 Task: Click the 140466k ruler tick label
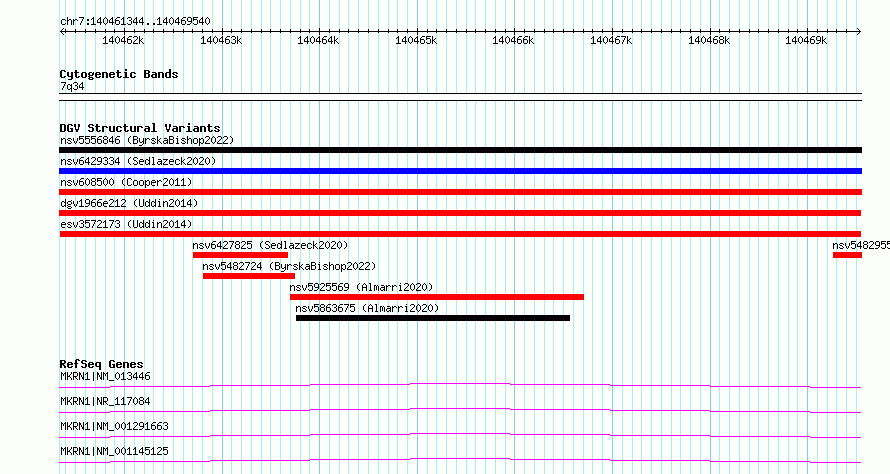tap(513, 40)
